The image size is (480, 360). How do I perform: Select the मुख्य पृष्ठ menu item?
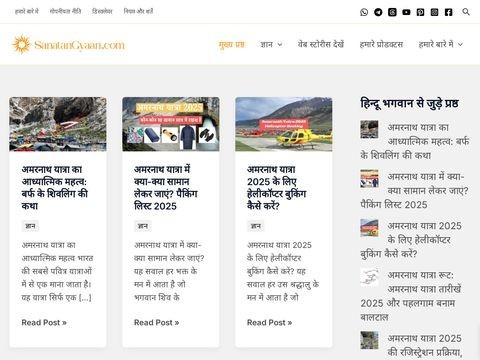[231, 44]
